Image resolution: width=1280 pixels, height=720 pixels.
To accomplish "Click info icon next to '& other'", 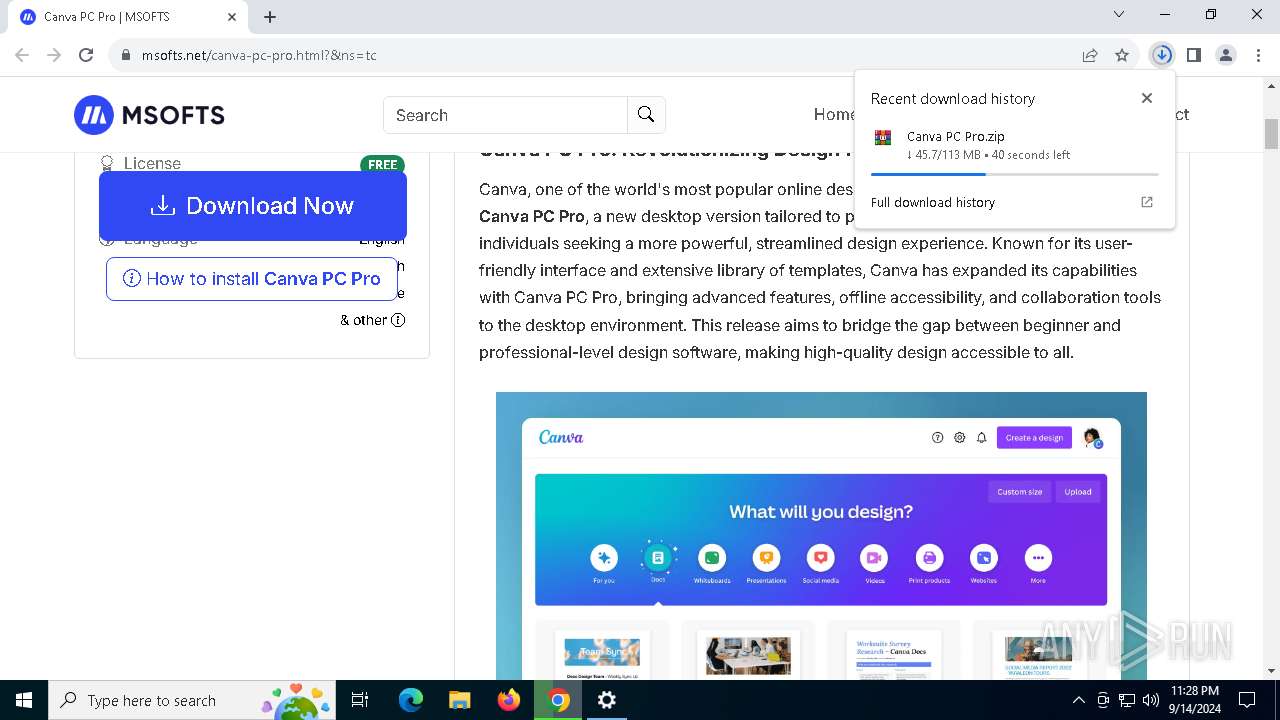I will 398,320.
